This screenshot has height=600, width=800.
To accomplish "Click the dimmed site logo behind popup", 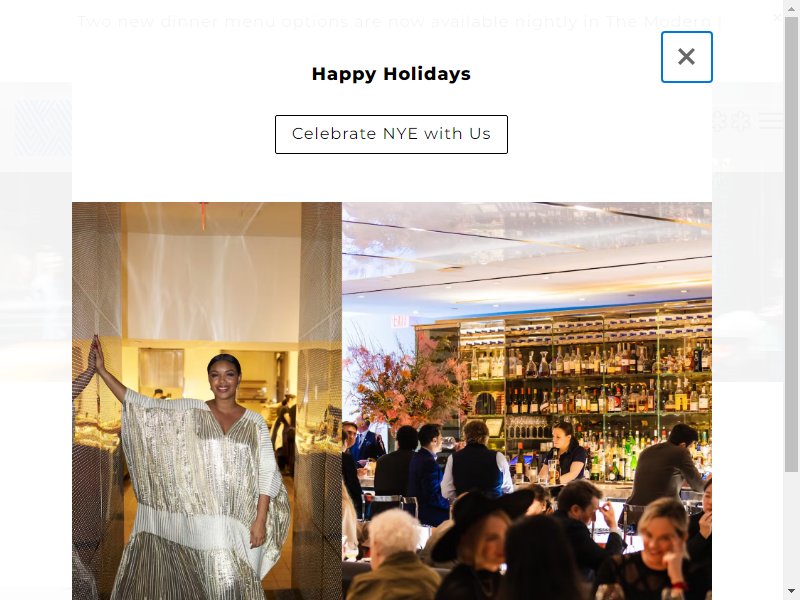I will [x=43, y=127].
